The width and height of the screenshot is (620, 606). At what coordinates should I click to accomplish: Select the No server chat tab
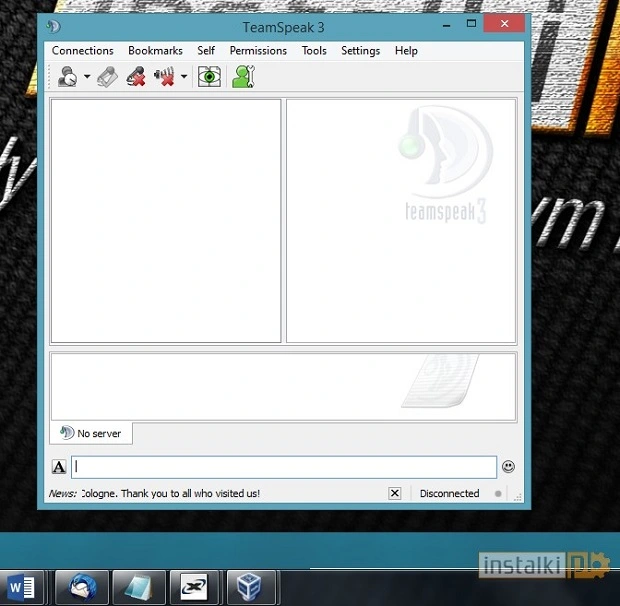[91, 433]
